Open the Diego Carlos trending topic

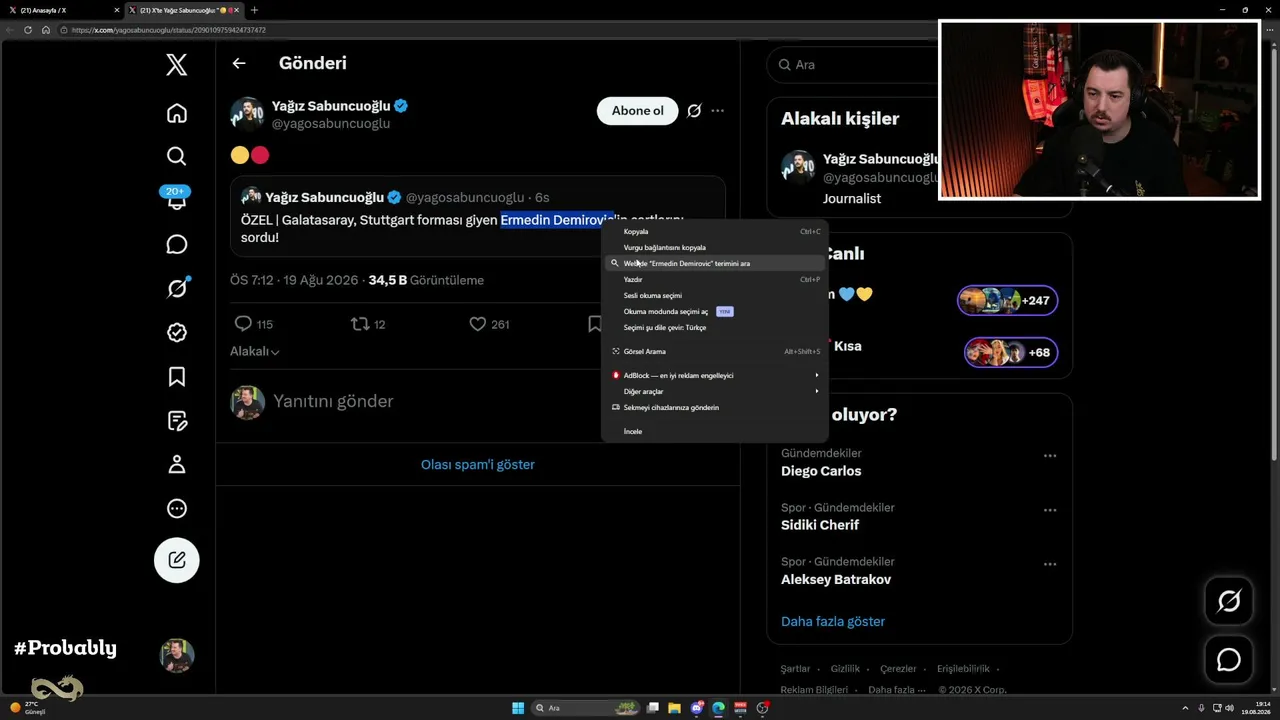click(x=821, y=471)
